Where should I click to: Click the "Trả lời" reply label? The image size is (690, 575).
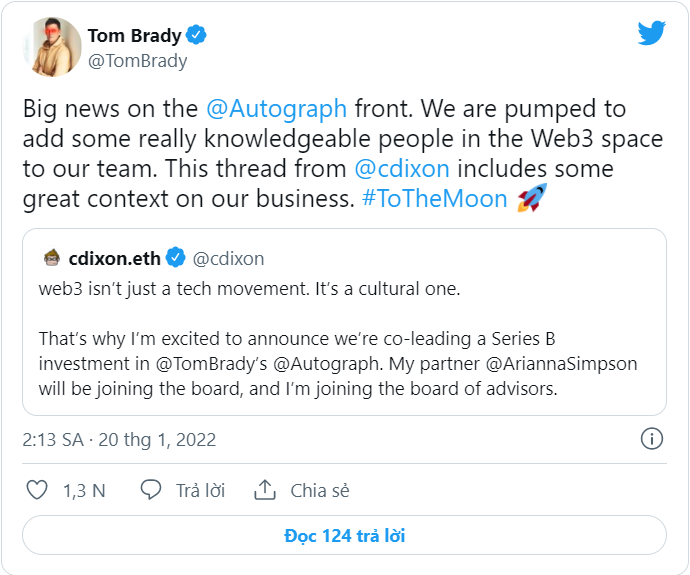(200, 490)
